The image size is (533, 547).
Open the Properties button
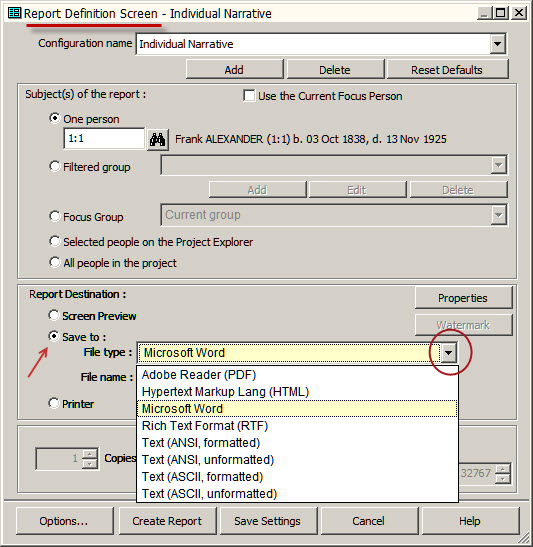(463, 298)
